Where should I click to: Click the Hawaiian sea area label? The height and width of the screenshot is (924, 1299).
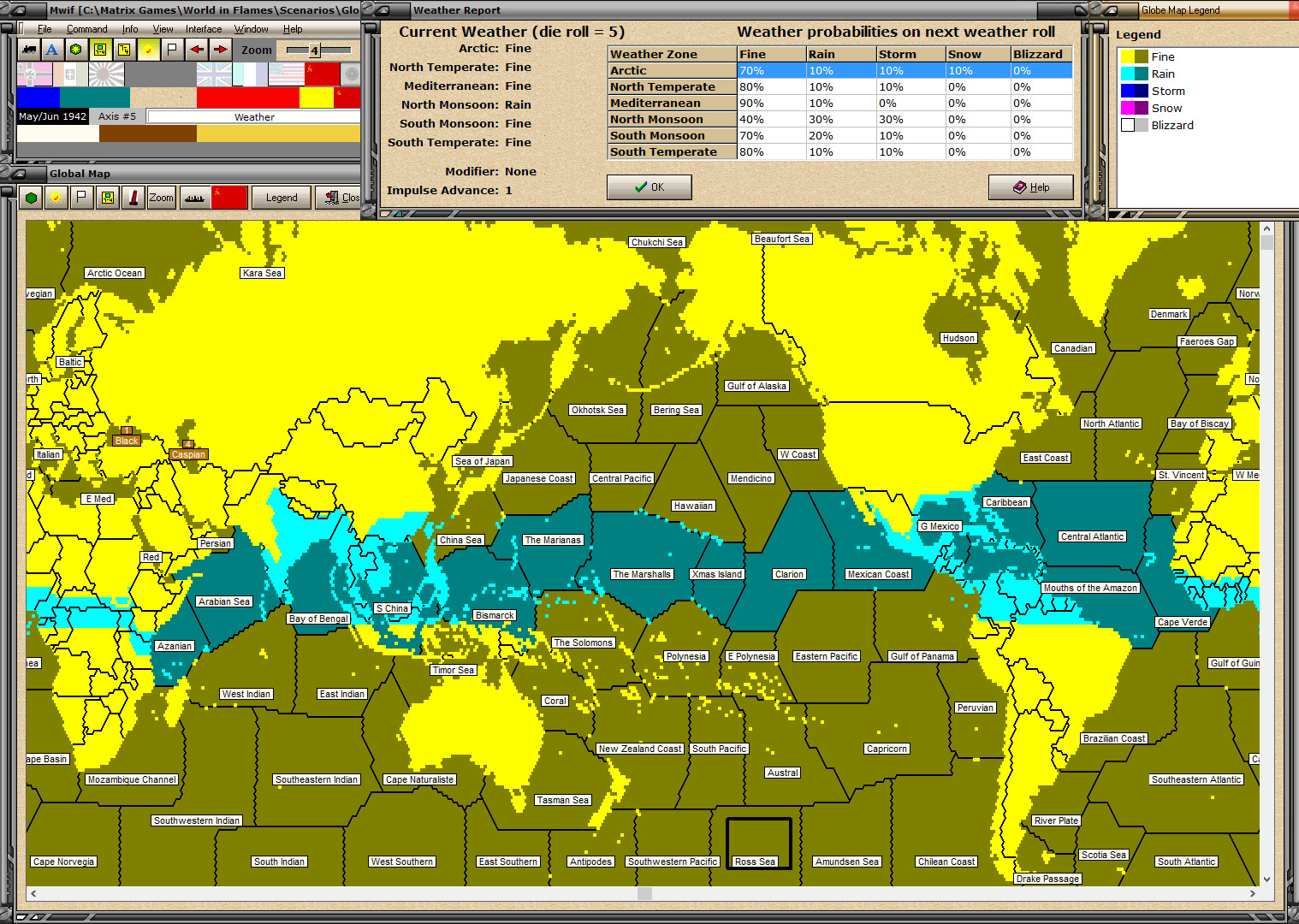pos(693,506)
